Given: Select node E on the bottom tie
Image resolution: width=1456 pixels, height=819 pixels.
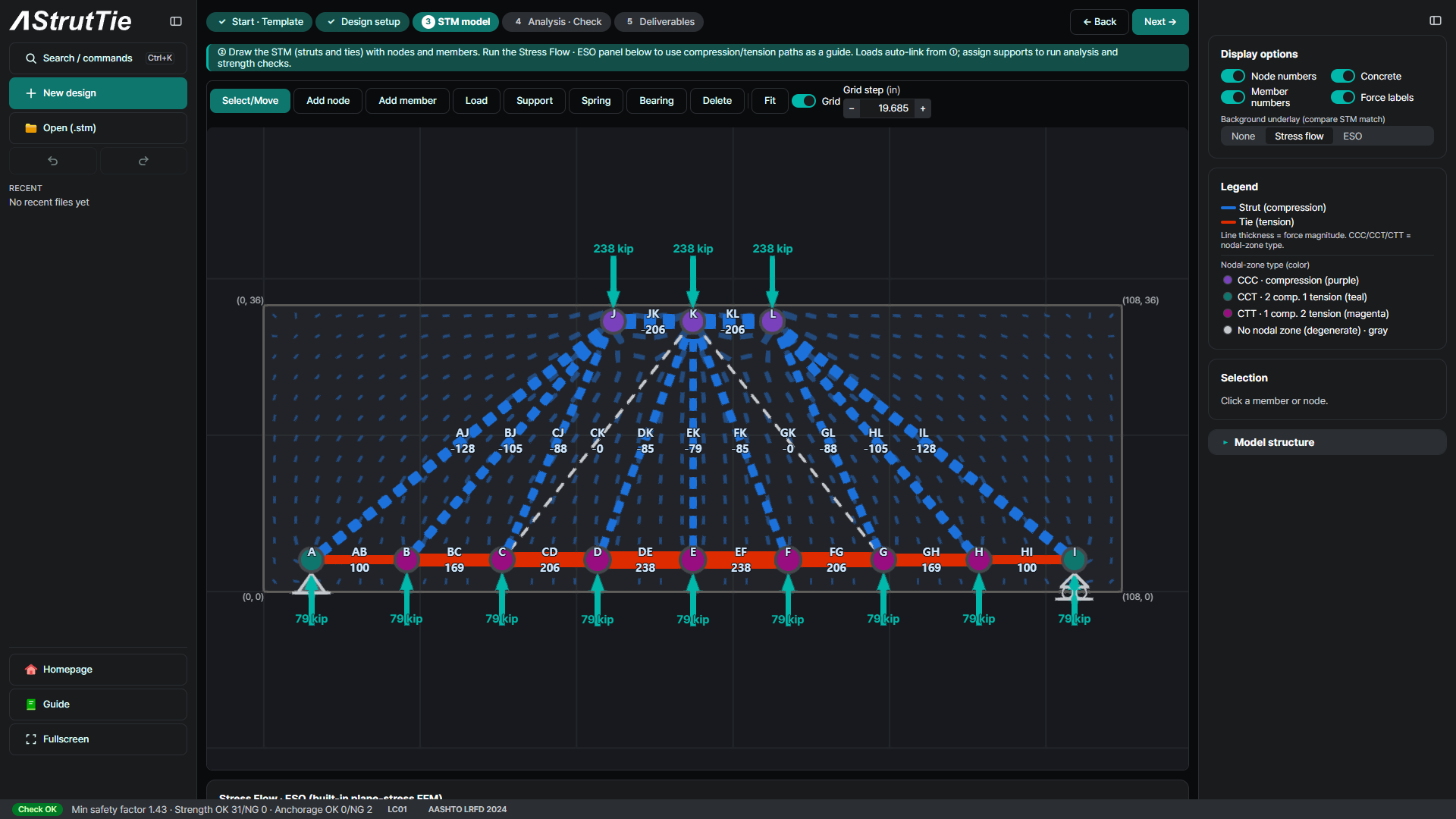Looking at the screenshot, I should pyautogui.click(x=692, y=559).
